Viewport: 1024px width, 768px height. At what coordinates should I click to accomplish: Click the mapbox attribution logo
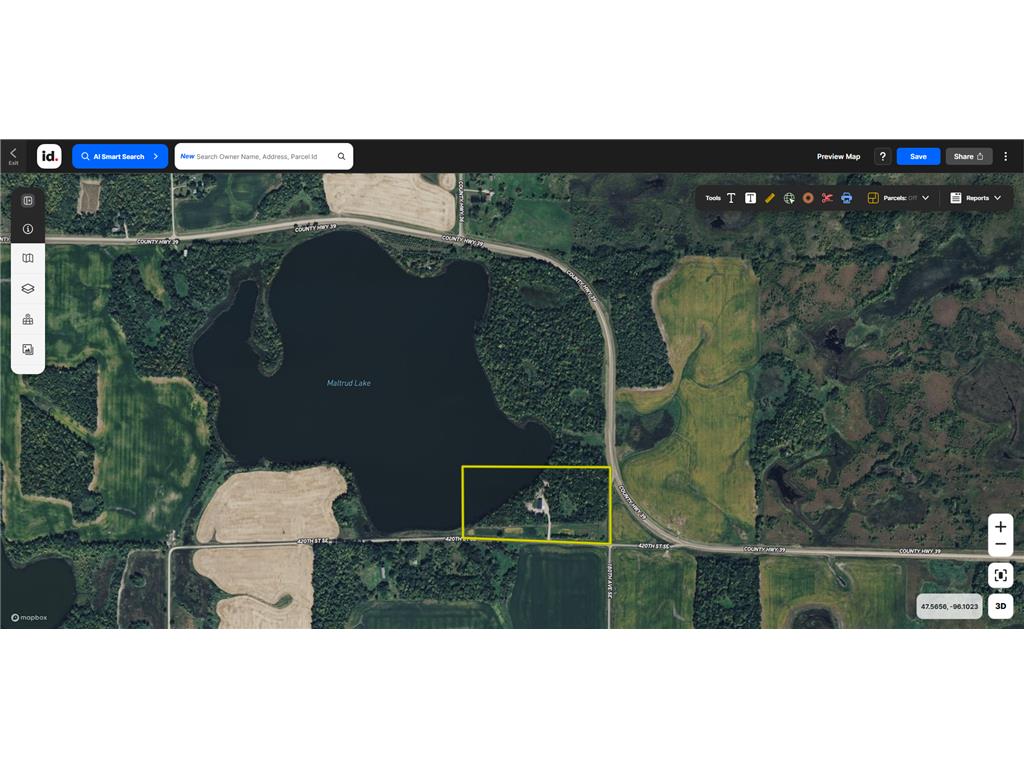click(x=29, y=618)
